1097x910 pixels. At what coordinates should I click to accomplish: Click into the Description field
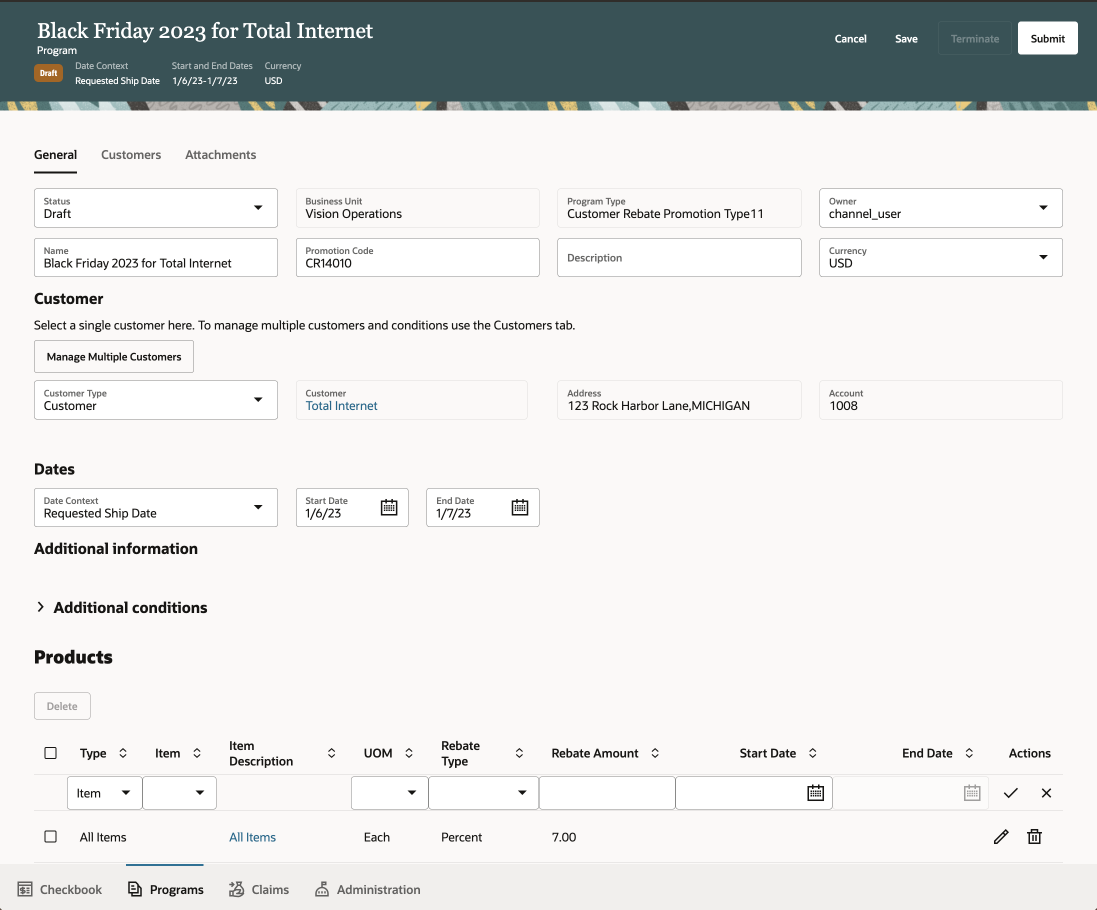tap(679, 258)
